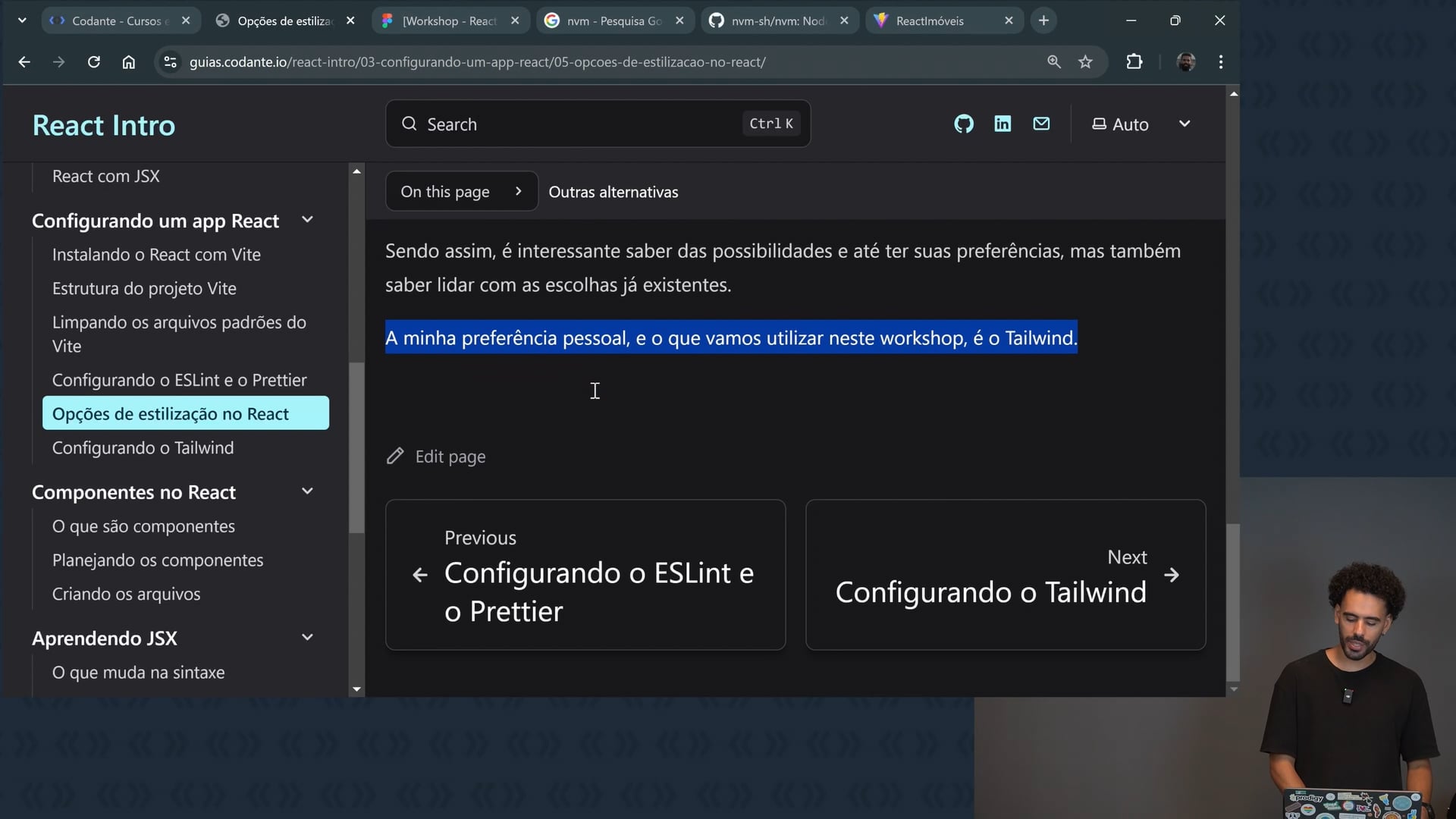Open the Auto theme dropdown

pos(1141,124)
